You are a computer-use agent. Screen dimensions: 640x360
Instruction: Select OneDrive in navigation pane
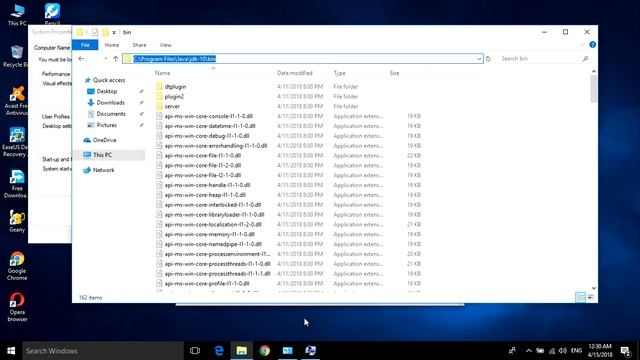(104, 140)
